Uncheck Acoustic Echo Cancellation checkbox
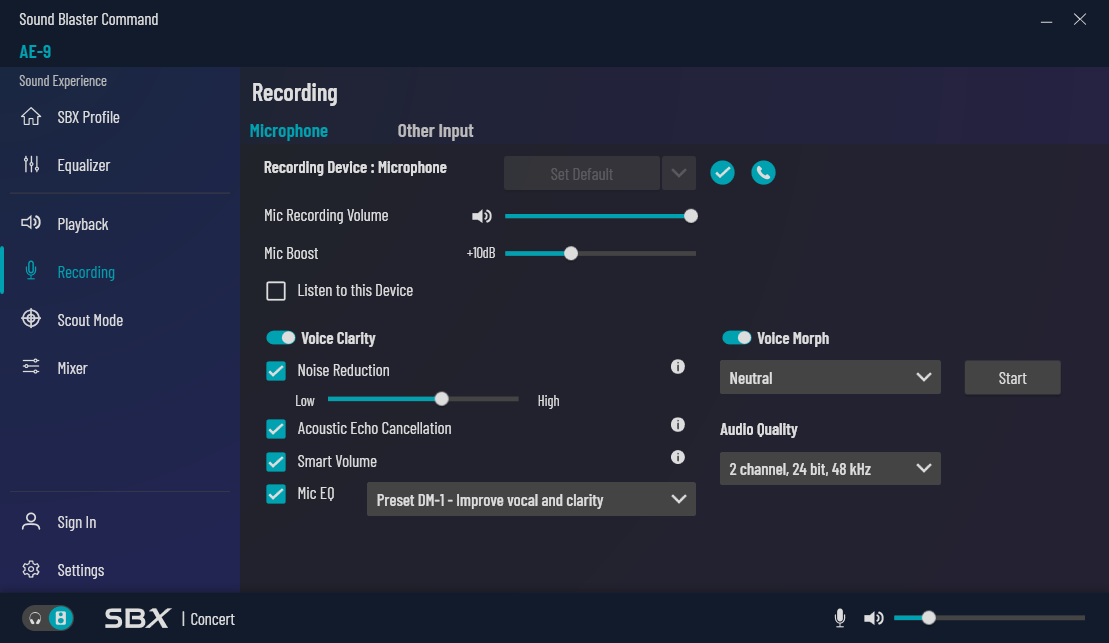The width and height of the screenshot is (1109, 643). coord(276,429)
